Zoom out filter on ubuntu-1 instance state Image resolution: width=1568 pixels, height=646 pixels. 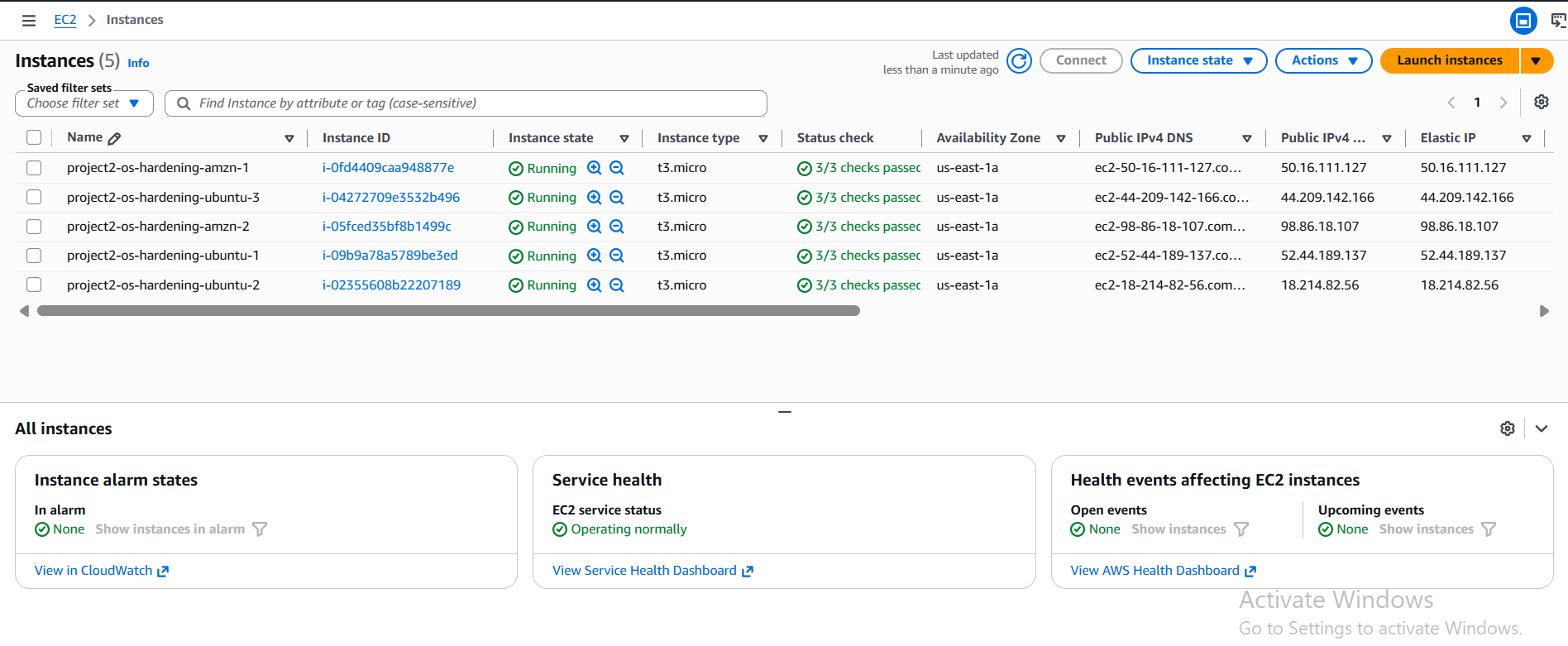click(x=617, y=256)
